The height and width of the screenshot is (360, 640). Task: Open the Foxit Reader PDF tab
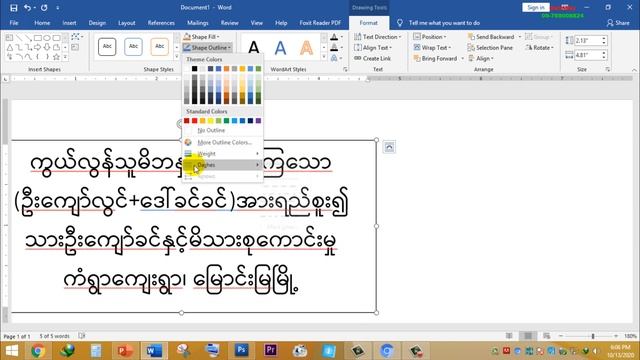[320, 23]
